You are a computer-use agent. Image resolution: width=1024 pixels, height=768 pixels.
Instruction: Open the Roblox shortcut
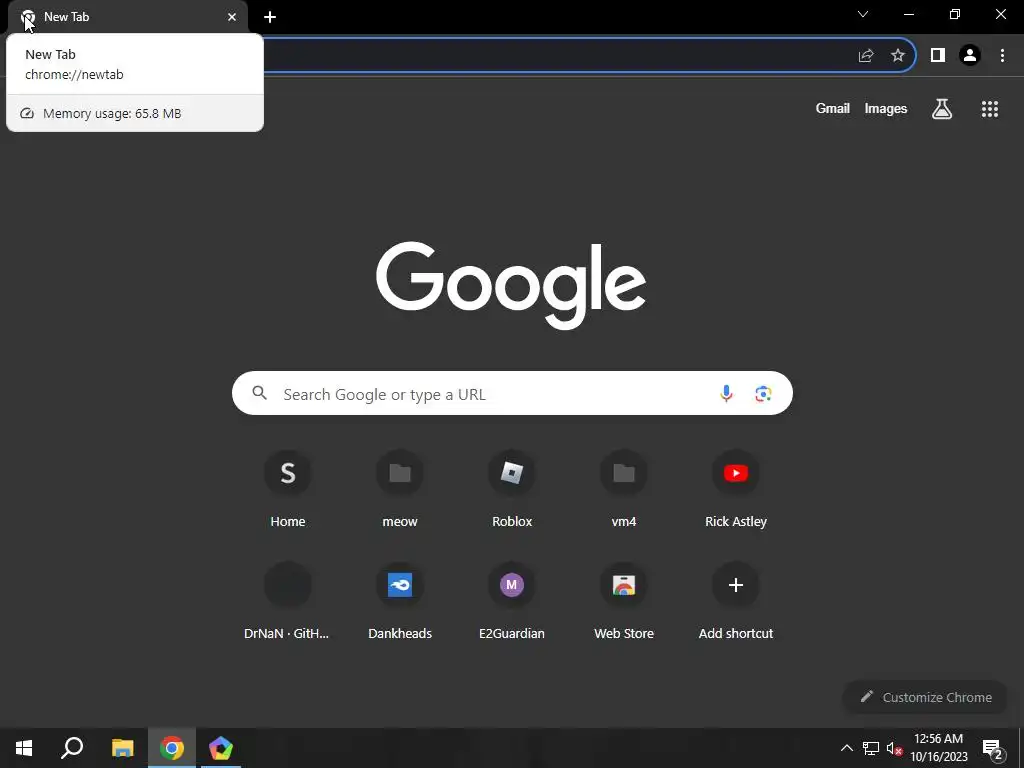[x=512, y=488]
